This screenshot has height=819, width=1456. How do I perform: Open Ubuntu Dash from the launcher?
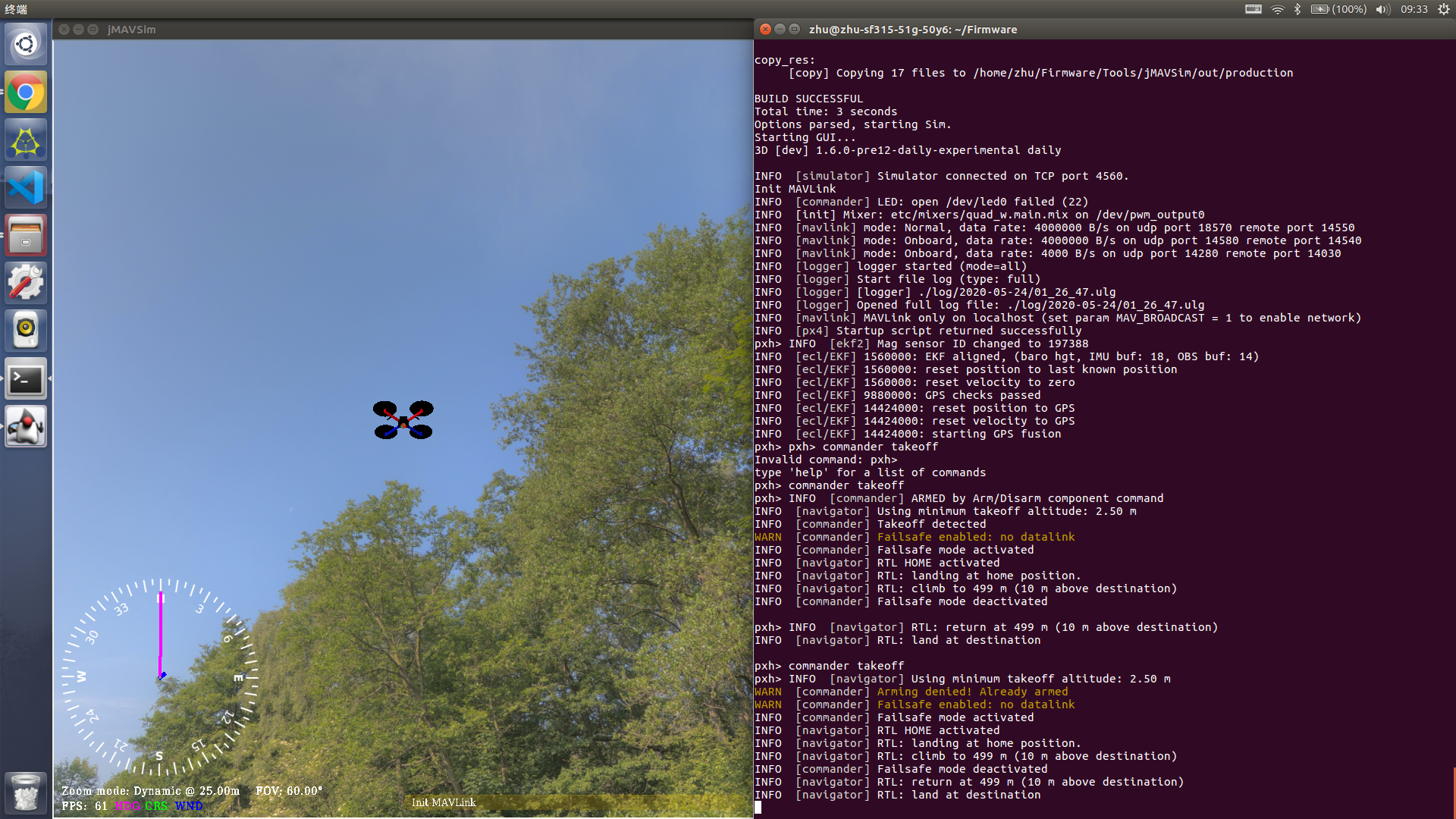(25, 43)
